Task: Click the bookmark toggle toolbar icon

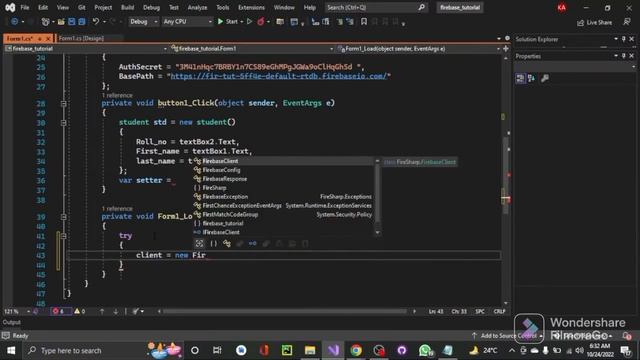Action: point(364,22)
